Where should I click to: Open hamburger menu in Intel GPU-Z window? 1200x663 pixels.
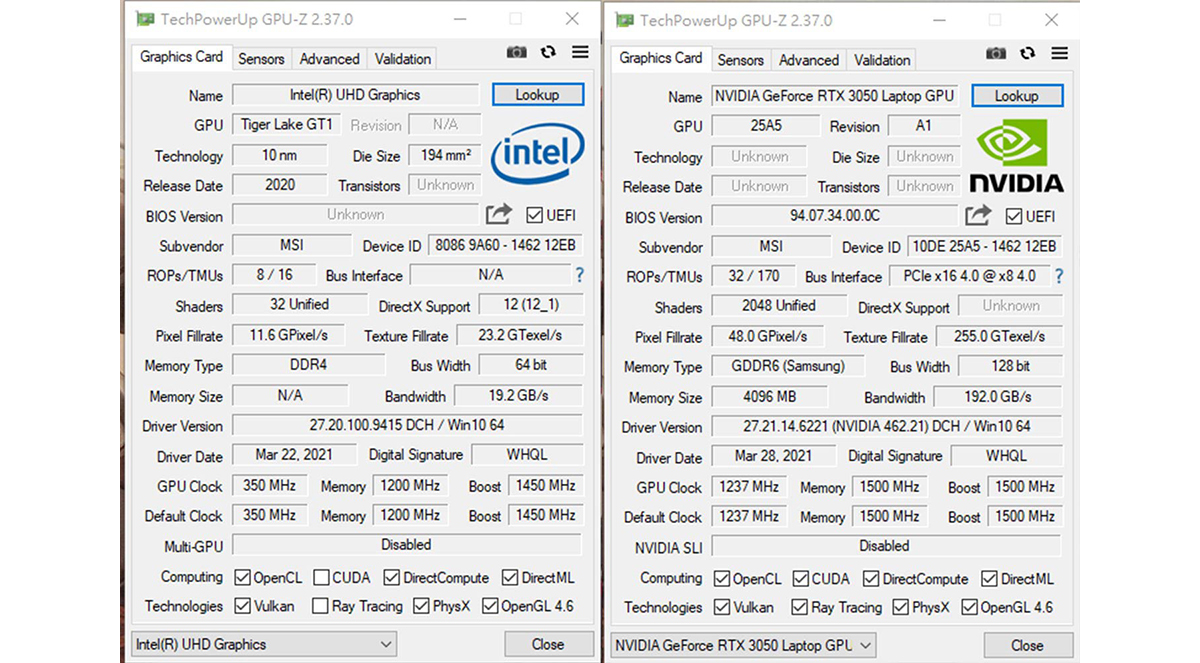pyautogui.click(x=580, y=53)
